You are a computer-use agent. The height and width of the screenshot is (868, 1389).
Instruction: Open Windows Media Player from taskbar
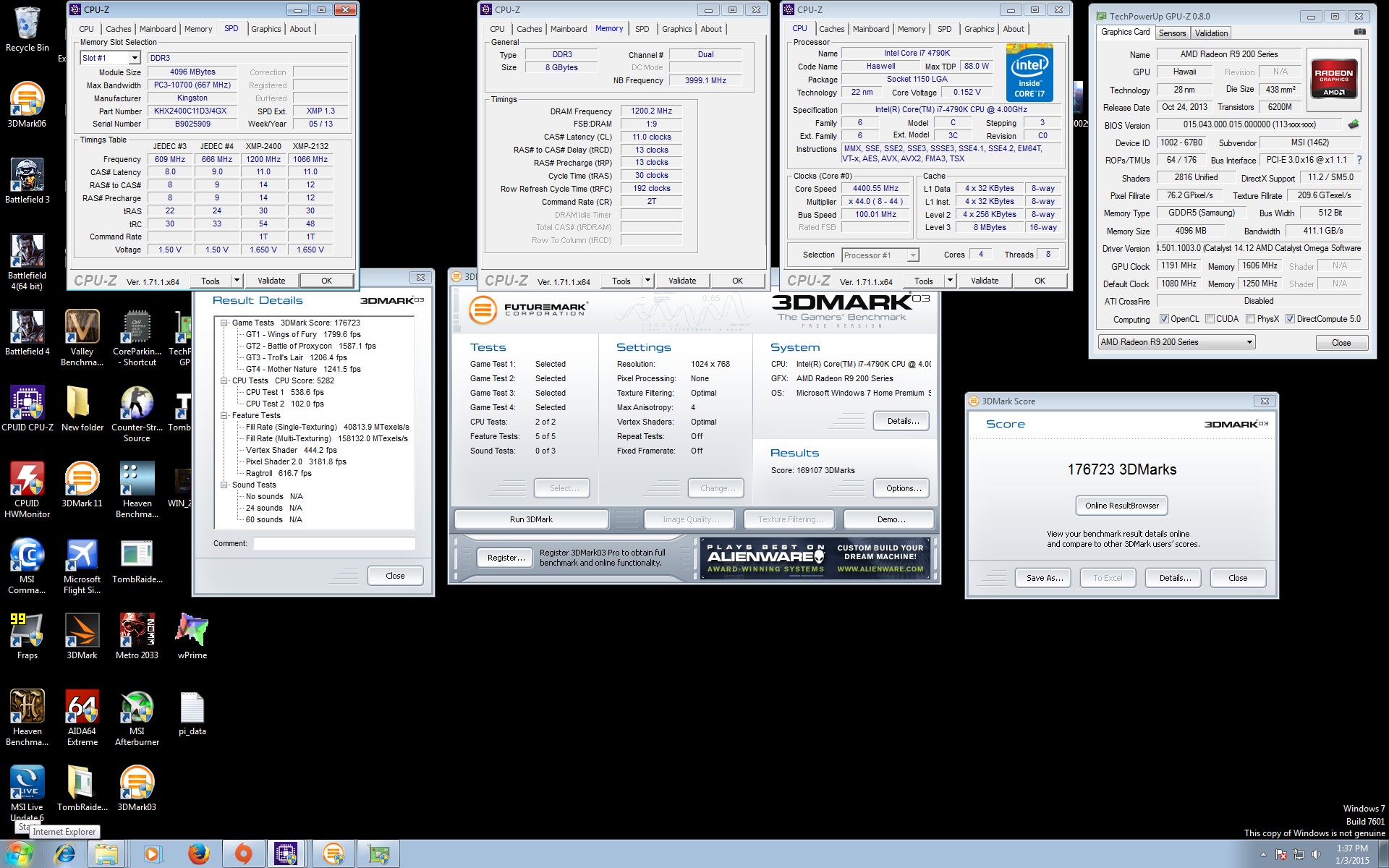153,854
